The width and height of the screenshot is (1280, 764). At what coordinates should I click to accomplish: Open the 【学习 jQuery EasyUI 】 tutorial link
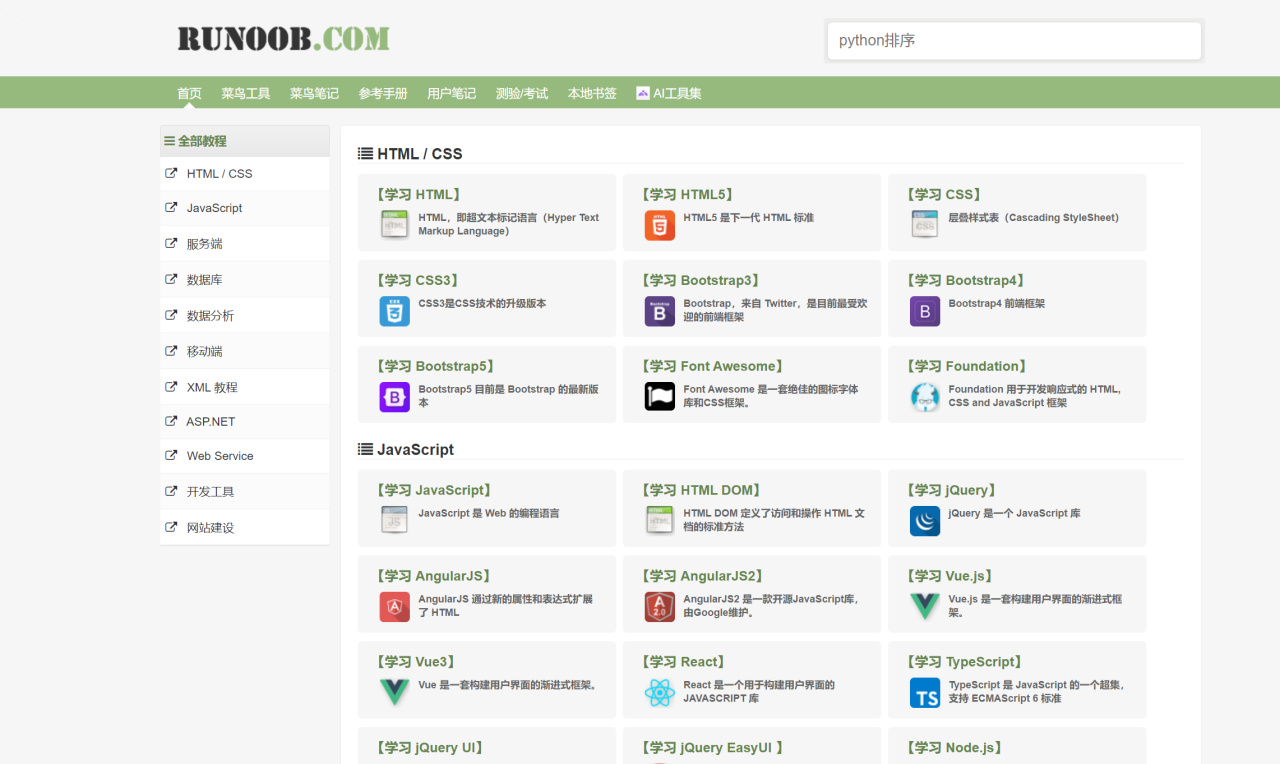[x=713, y=749]
